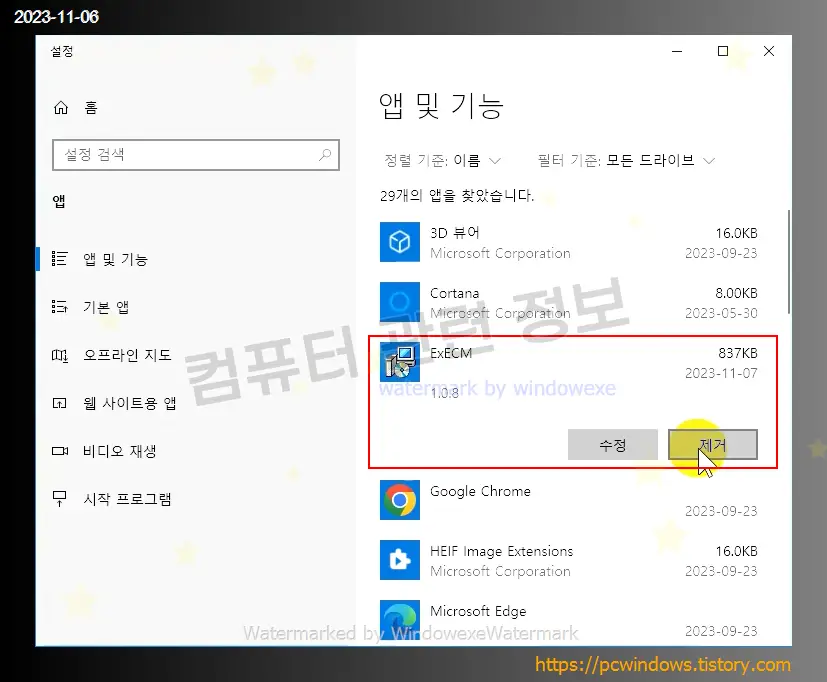Click the 홈 label in the sidebar
Image resolution: width=827 pixels, height=682 pixels.
click(x=91, y=108)
